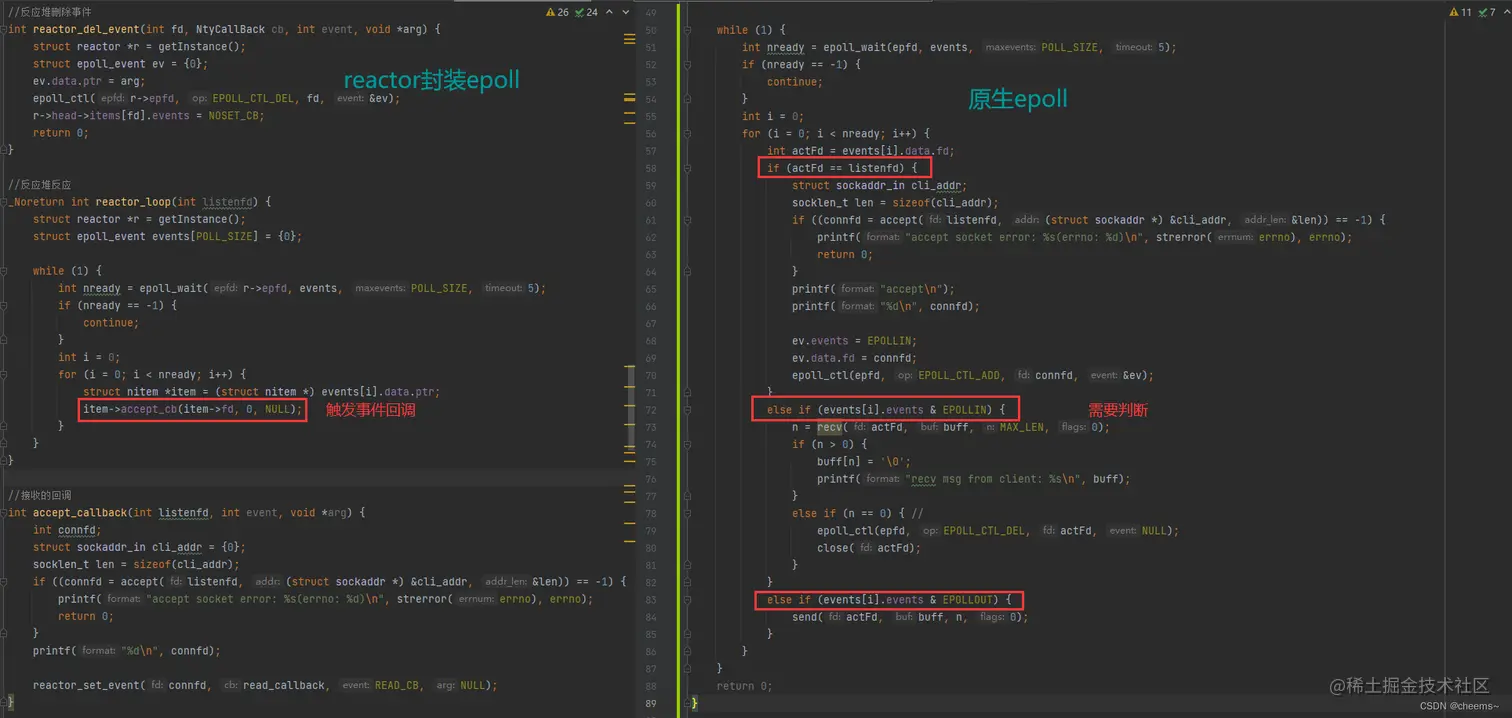Click item->accept_cb call in left editor
The width and height of the screenshot is (1512, 718).
[192, 410]
